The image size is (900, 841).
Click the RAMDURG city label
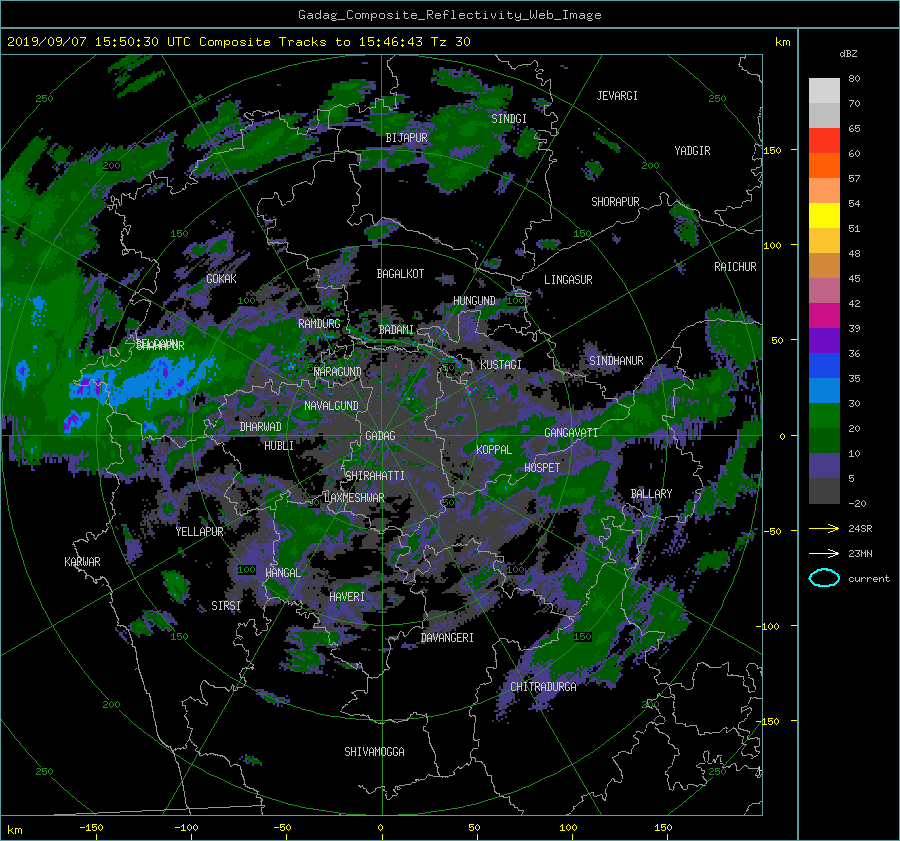tap(319, 324)
